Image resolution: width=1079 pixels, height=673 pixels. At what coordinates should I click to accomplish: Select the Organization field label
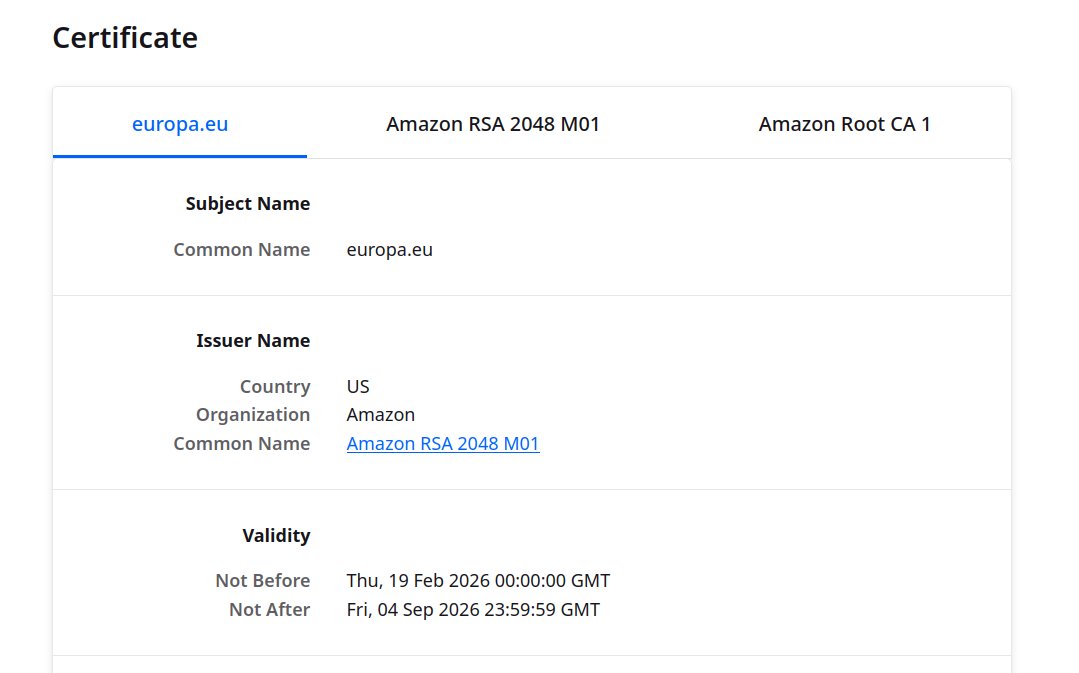click(253, 415)
